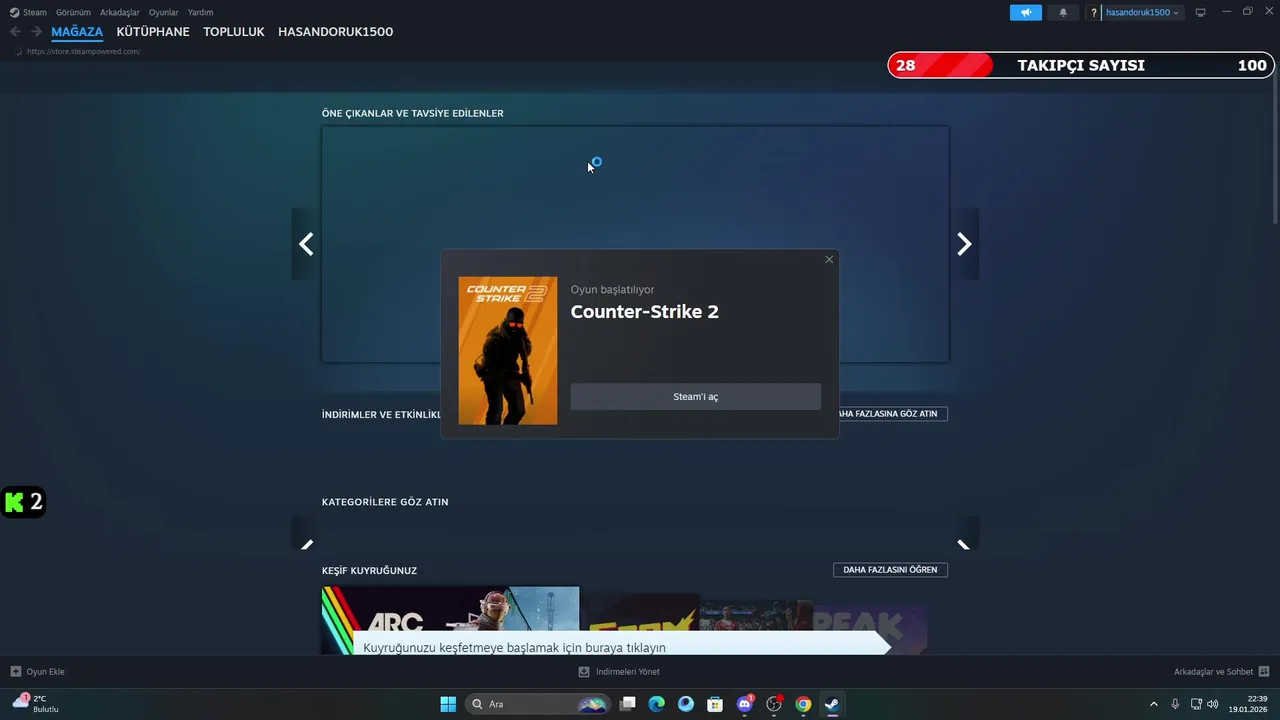Click the ÖNE ÇIKANLAR VE TAVSİYE EDİLENLER heading
Viewport: 1280px width, 720px height.
[413, 113]
